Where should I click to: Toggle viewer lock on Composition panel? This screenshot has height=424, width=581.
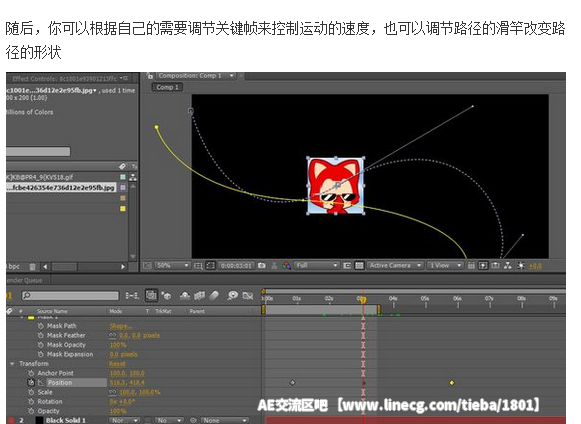150,76
